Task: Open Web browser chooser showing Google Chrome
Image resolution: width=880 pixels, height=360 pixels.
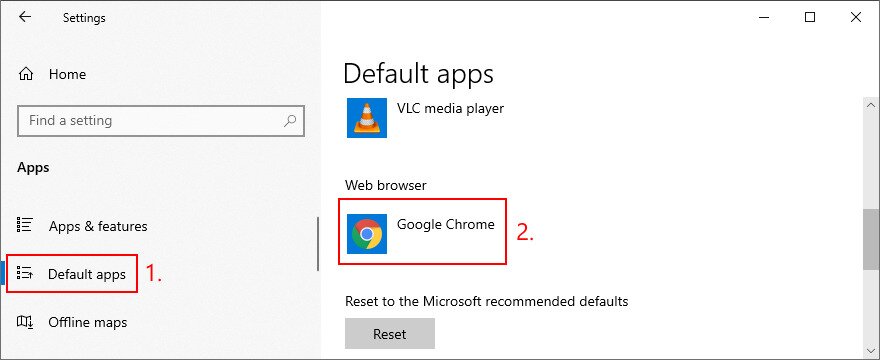Action: click(x=422, y=231)
